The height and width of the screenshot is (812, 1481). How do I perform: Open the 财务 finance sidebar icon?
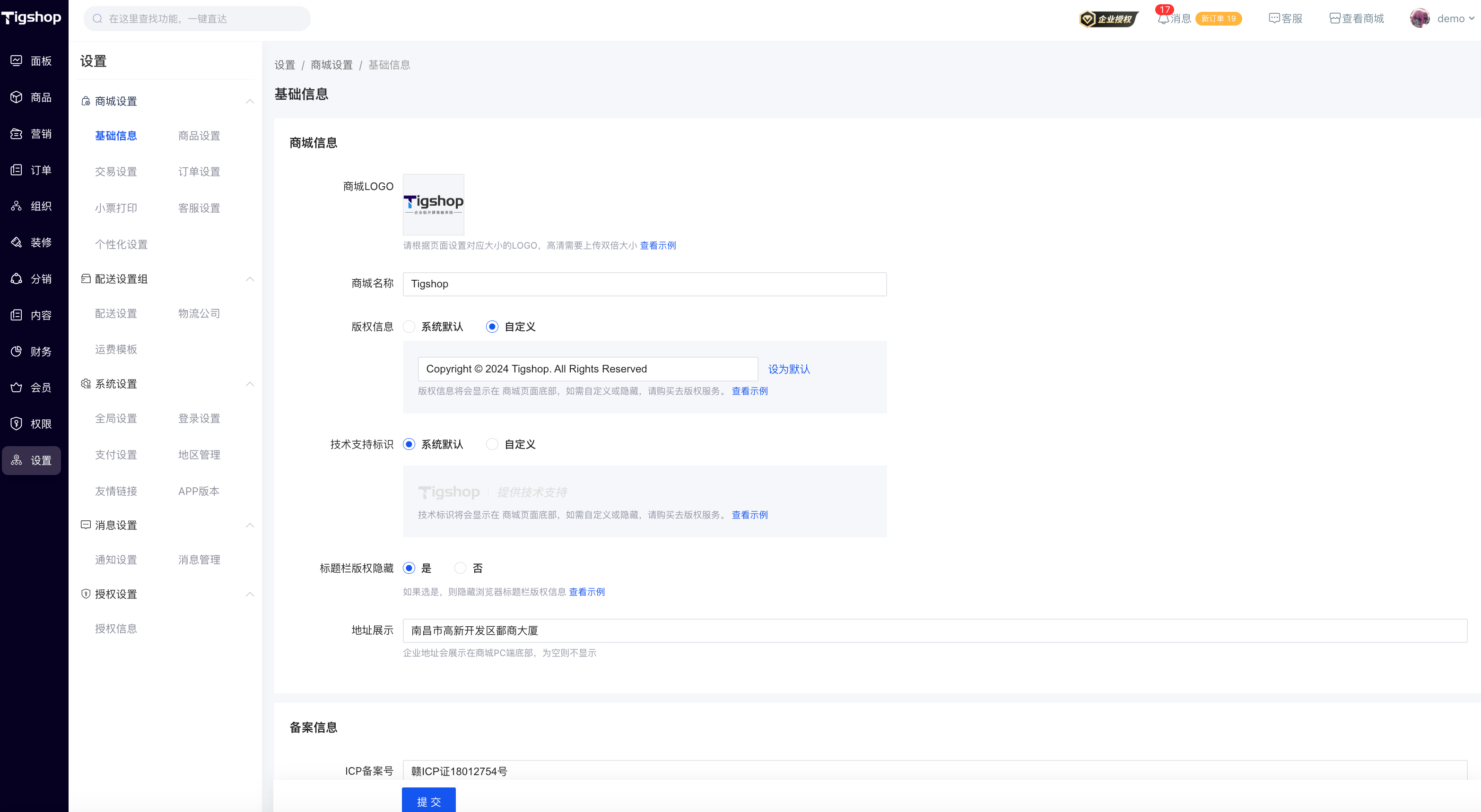pos(17,351)
